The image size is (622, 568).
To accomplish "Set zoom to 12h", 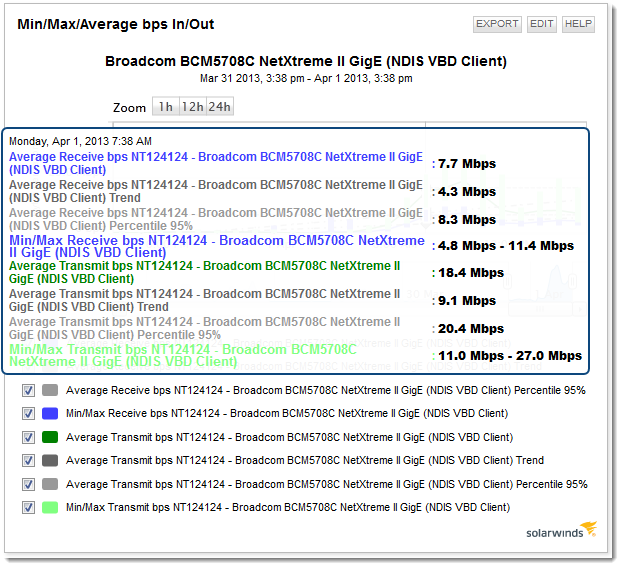I will [192, 106].
